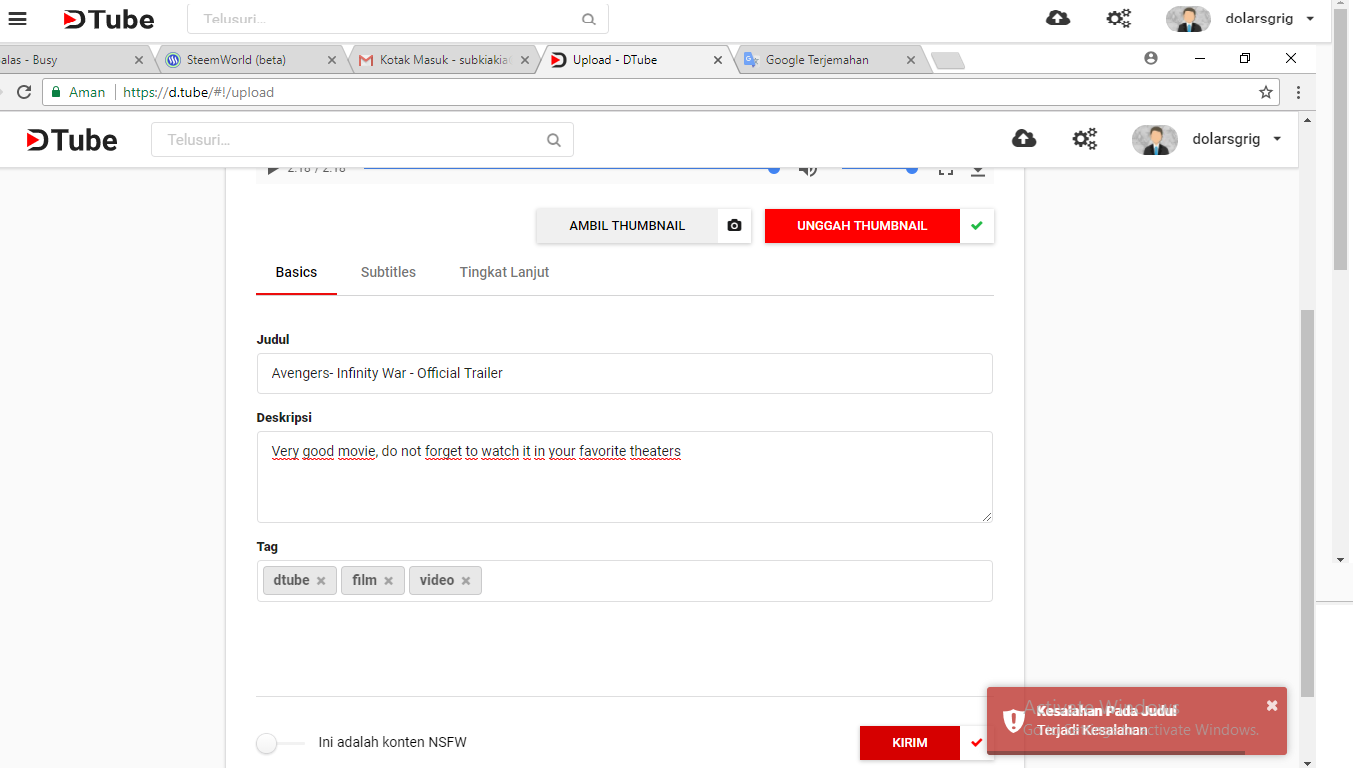
Task: Submit the upload with the KIRIM button
Action: pos(910,743)
